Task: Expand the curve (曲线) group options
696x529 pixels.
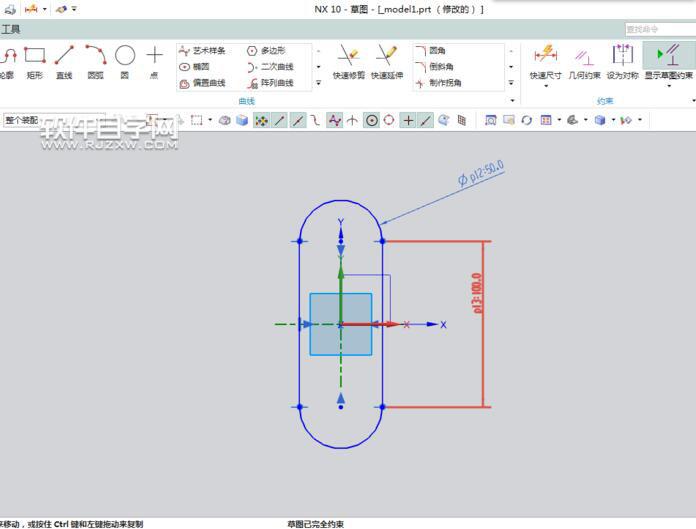Action: (512, 101)
